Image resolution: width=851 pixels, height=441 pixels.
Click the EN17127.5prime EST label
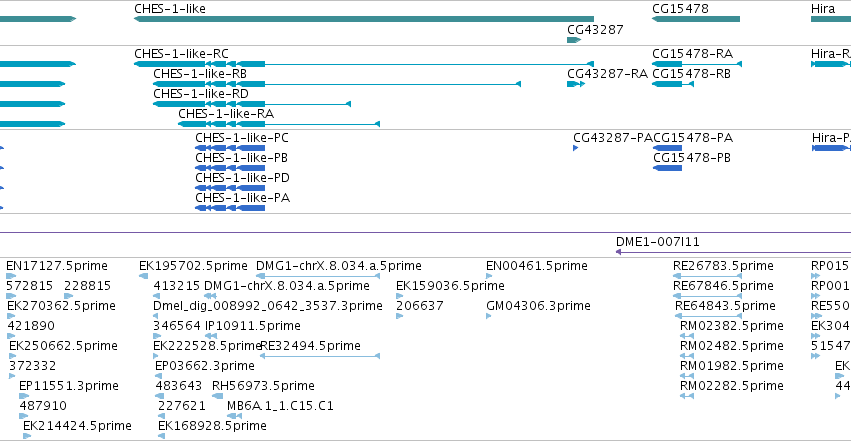57,266
